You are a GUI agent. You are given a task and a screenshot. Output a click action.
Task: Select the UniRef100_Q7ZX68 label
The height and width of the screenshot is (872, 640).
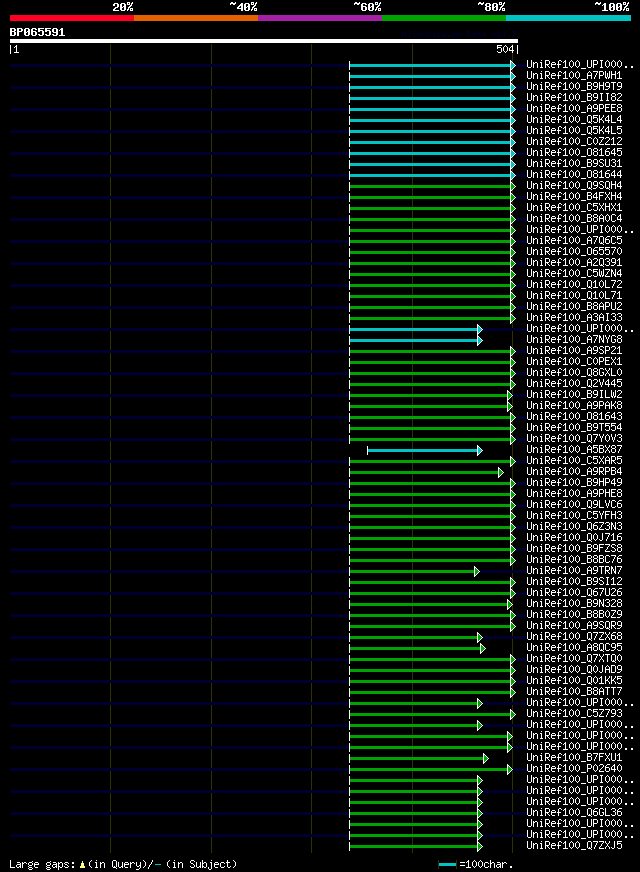[x=574, y=637]
